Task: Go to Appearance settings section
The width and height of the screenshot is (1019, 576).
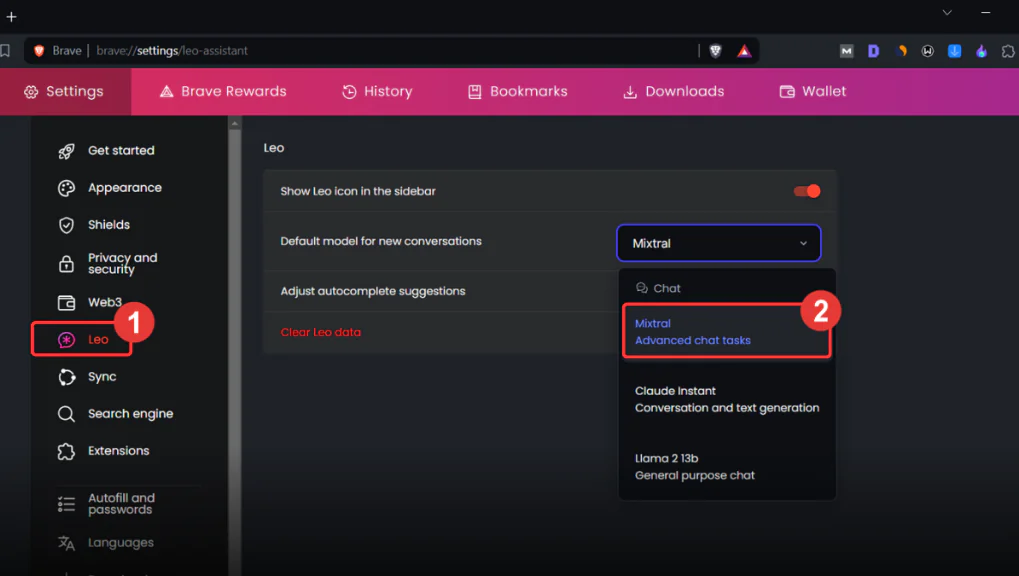Action: click(125, 188)
